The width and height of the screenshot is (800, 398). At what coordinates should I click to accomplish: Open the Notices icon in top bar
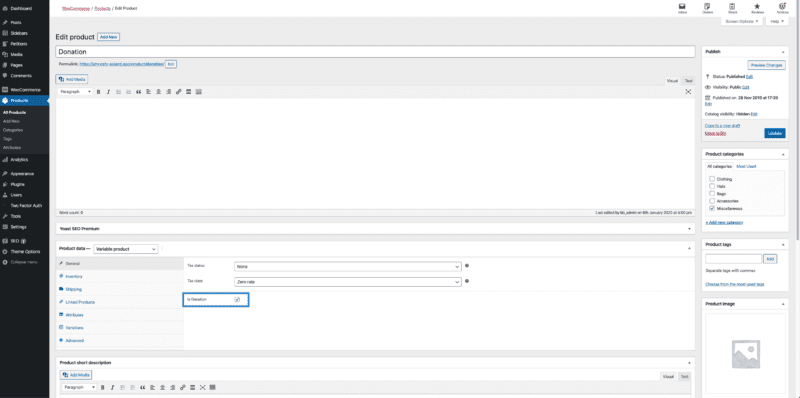(782, 8)
